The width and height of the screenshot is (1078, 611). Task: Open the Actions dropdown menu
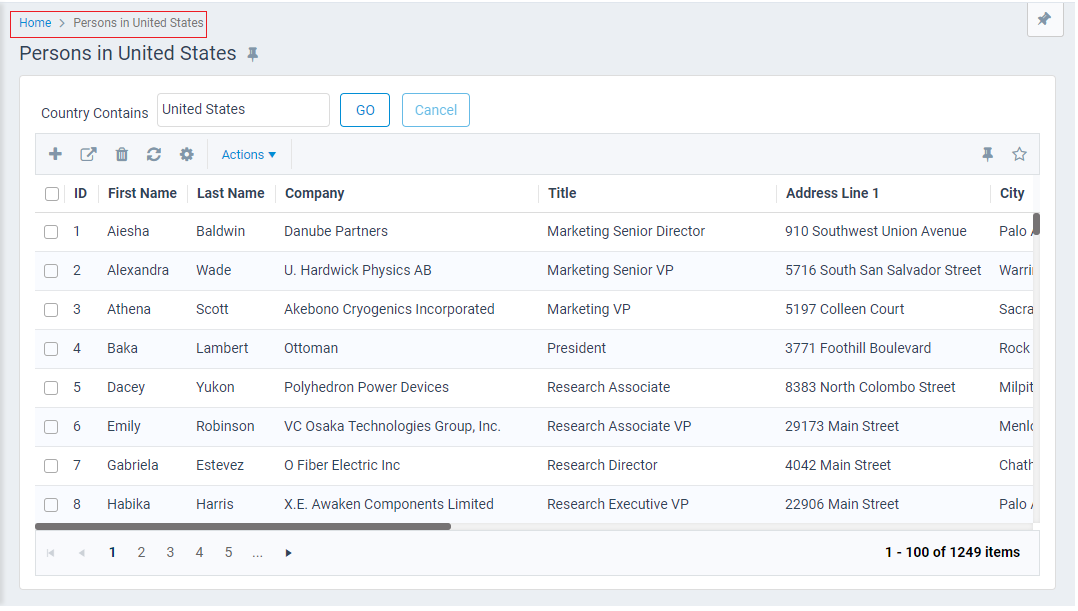click(248, 154)
